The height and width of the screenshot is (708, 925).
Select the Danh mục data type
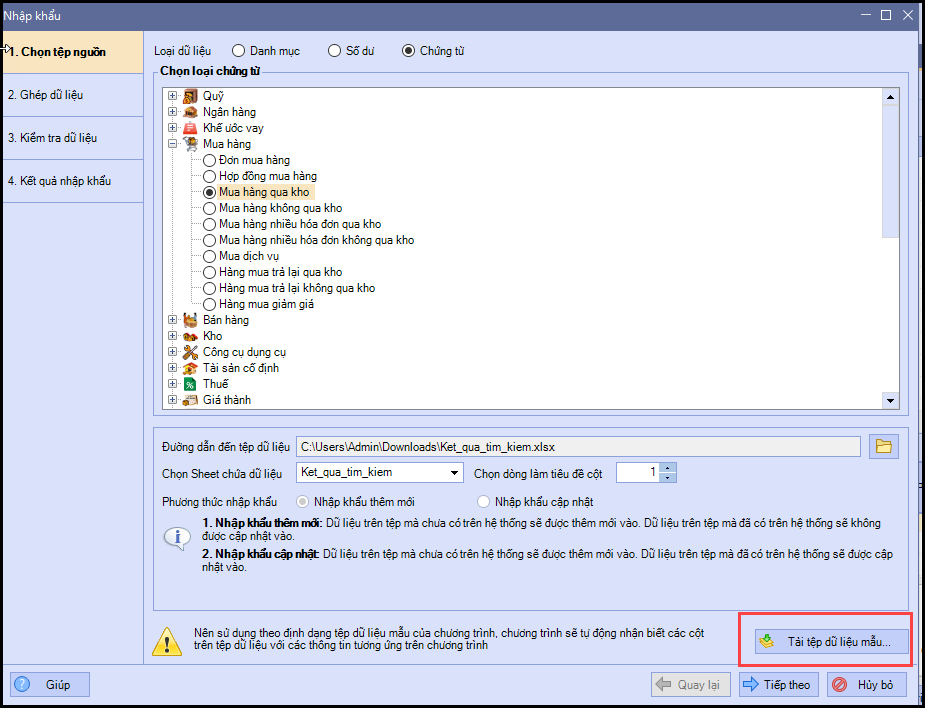pyautogui.click(x=238, y=51)
